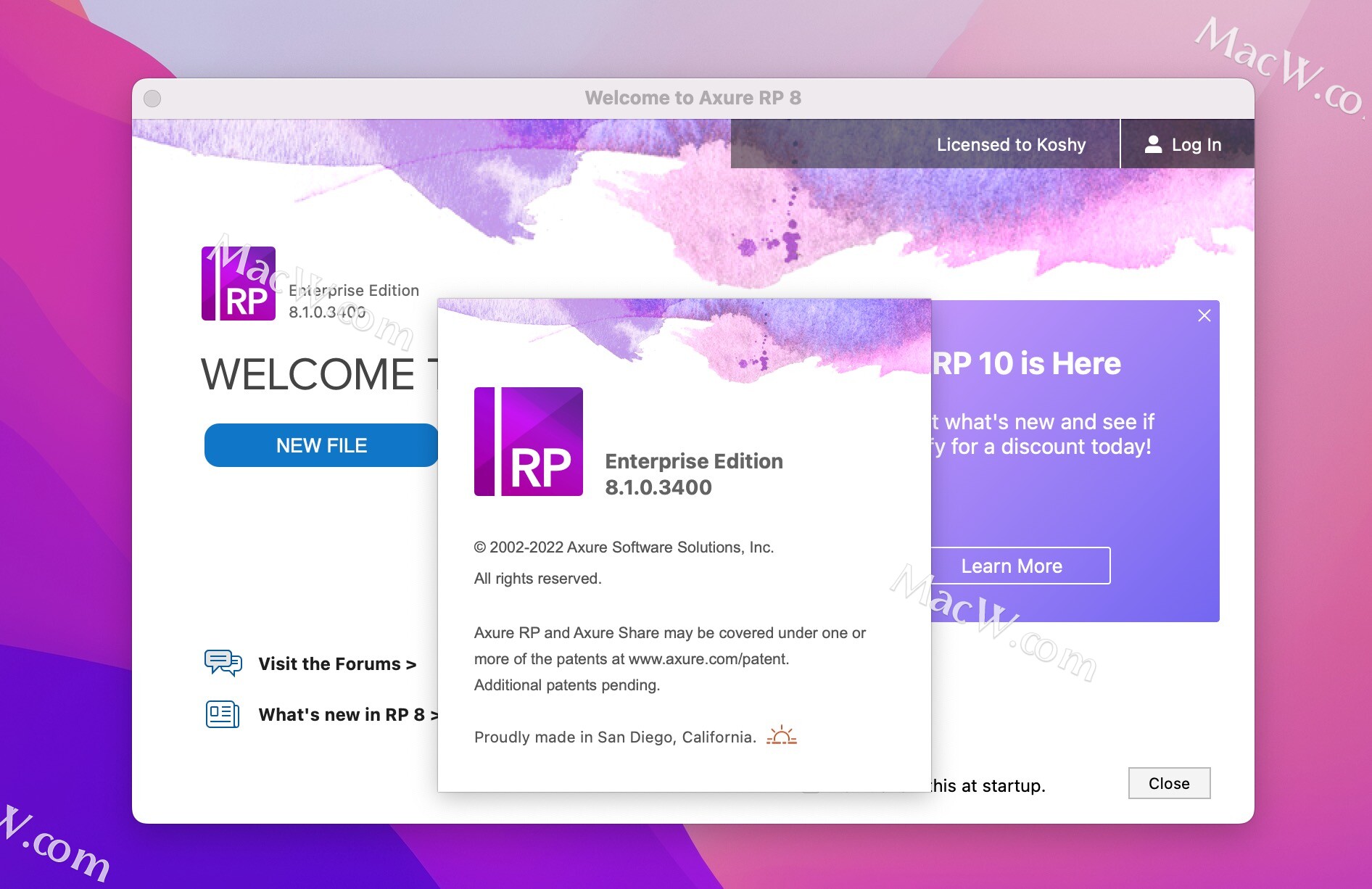Click the bold Enterprise Edition text in the about dialog
Image resolution: width=1372 pixels, height=889 pixels.
[694, 461]
